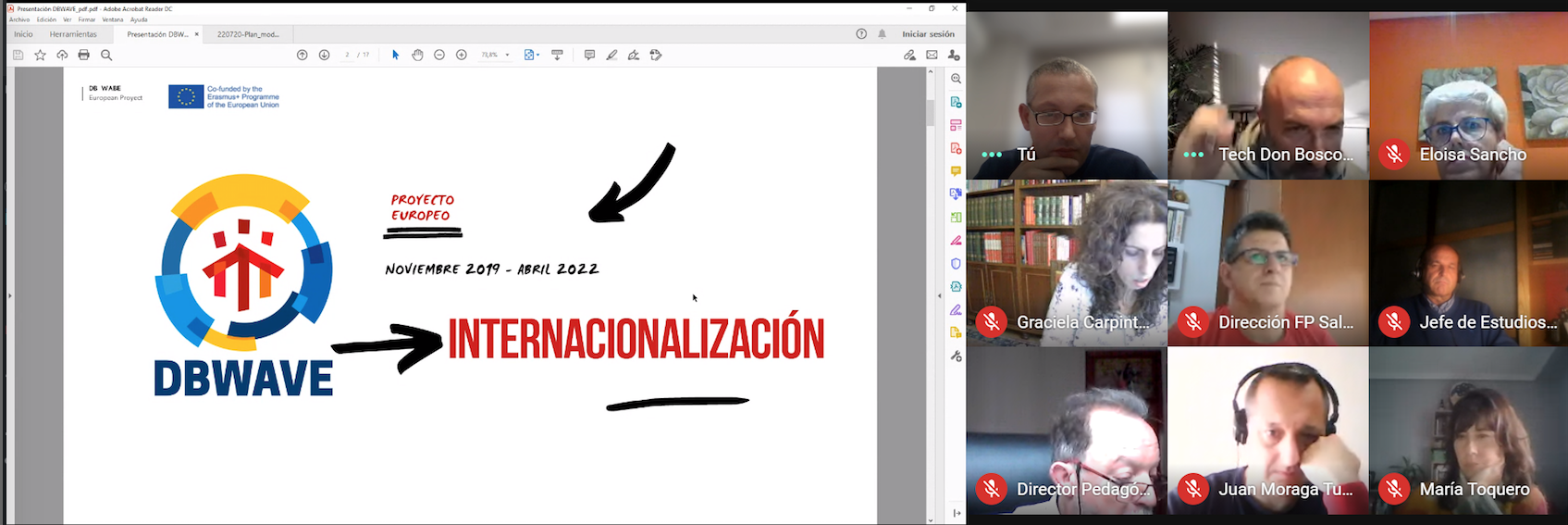The image size is (1568, 525).
Task: Send file by email envelope icon
Action: [932, 56]
